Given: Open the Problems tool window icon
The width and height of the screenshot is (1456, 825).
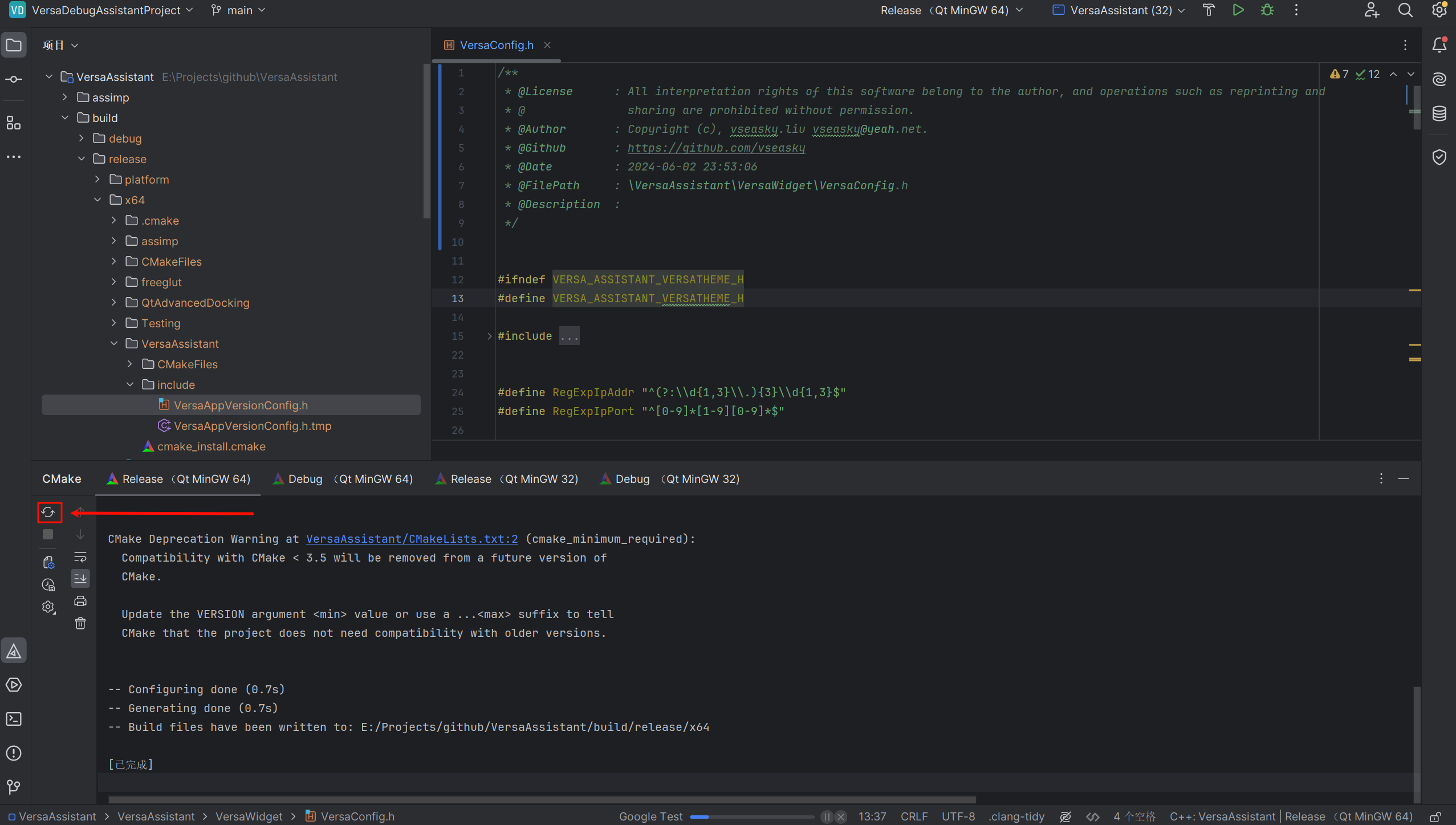Looking at the screenshot, I should [14, 753].
